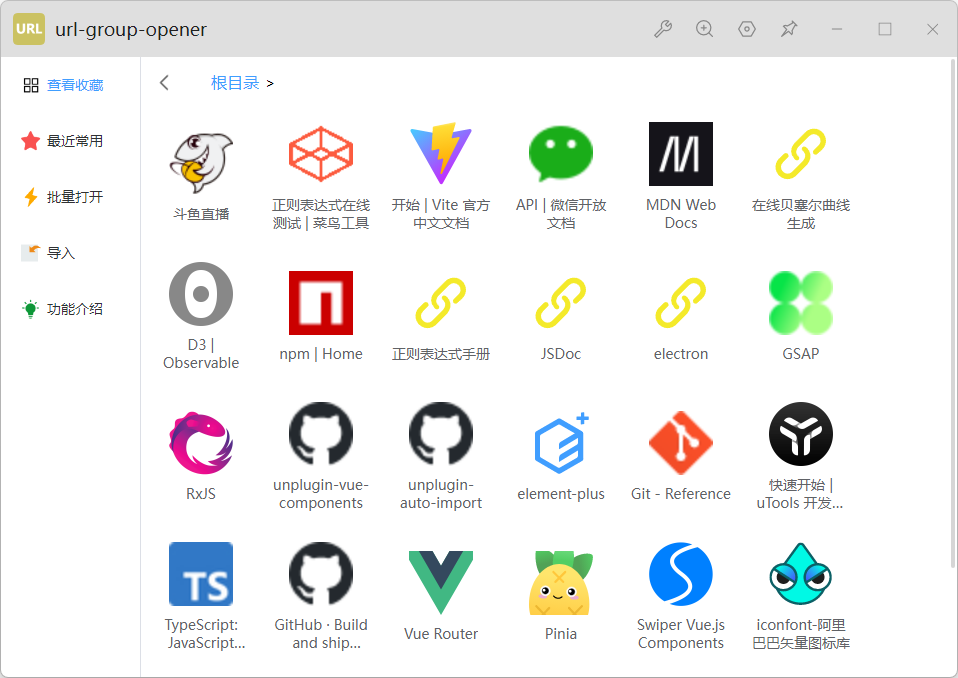
Task: Open the electron bookmark icon
Action: pos(681,303)
